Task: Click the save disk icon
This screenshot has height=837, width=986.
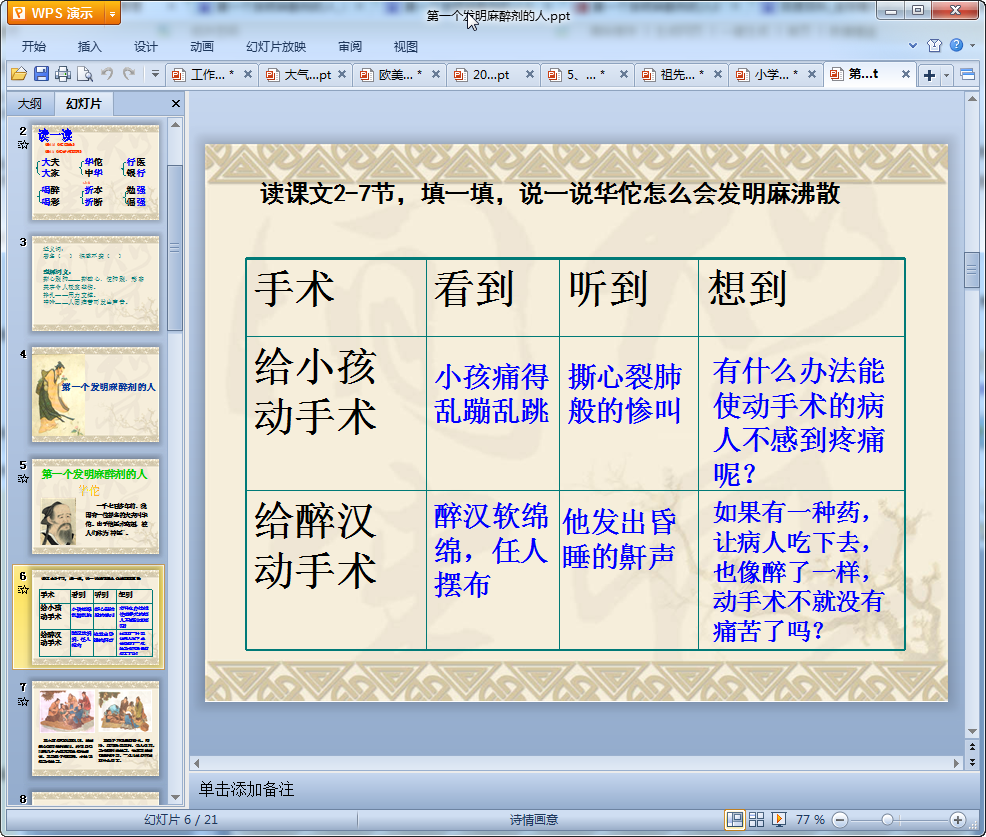Action: 42,74
